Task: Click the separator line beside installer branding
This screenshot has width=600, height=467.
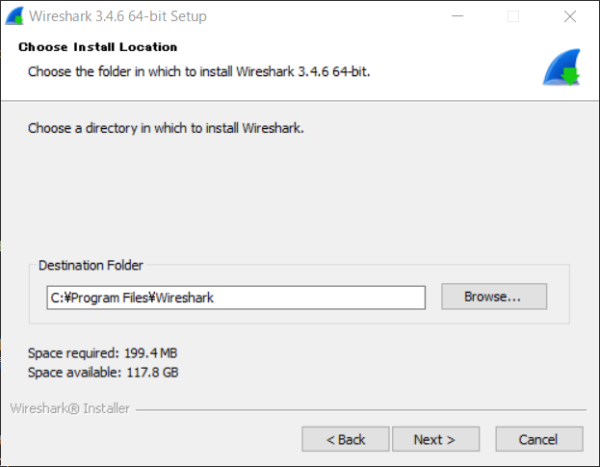Action: (x=361, y=410)
